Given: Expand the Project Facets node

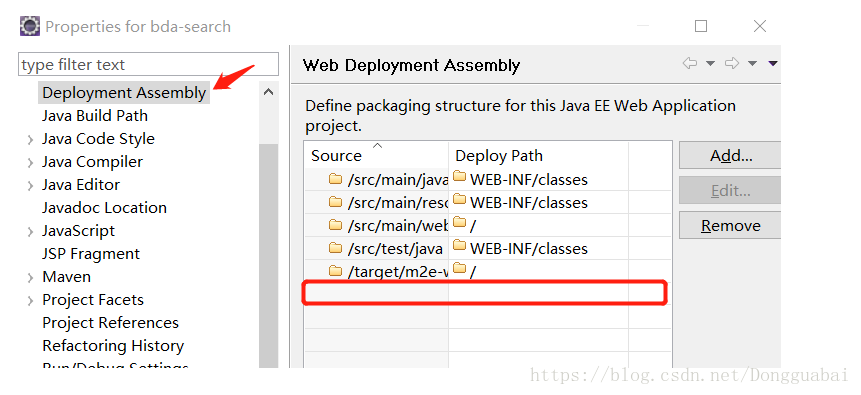Looking at the screenshot, I should (30, 301).
